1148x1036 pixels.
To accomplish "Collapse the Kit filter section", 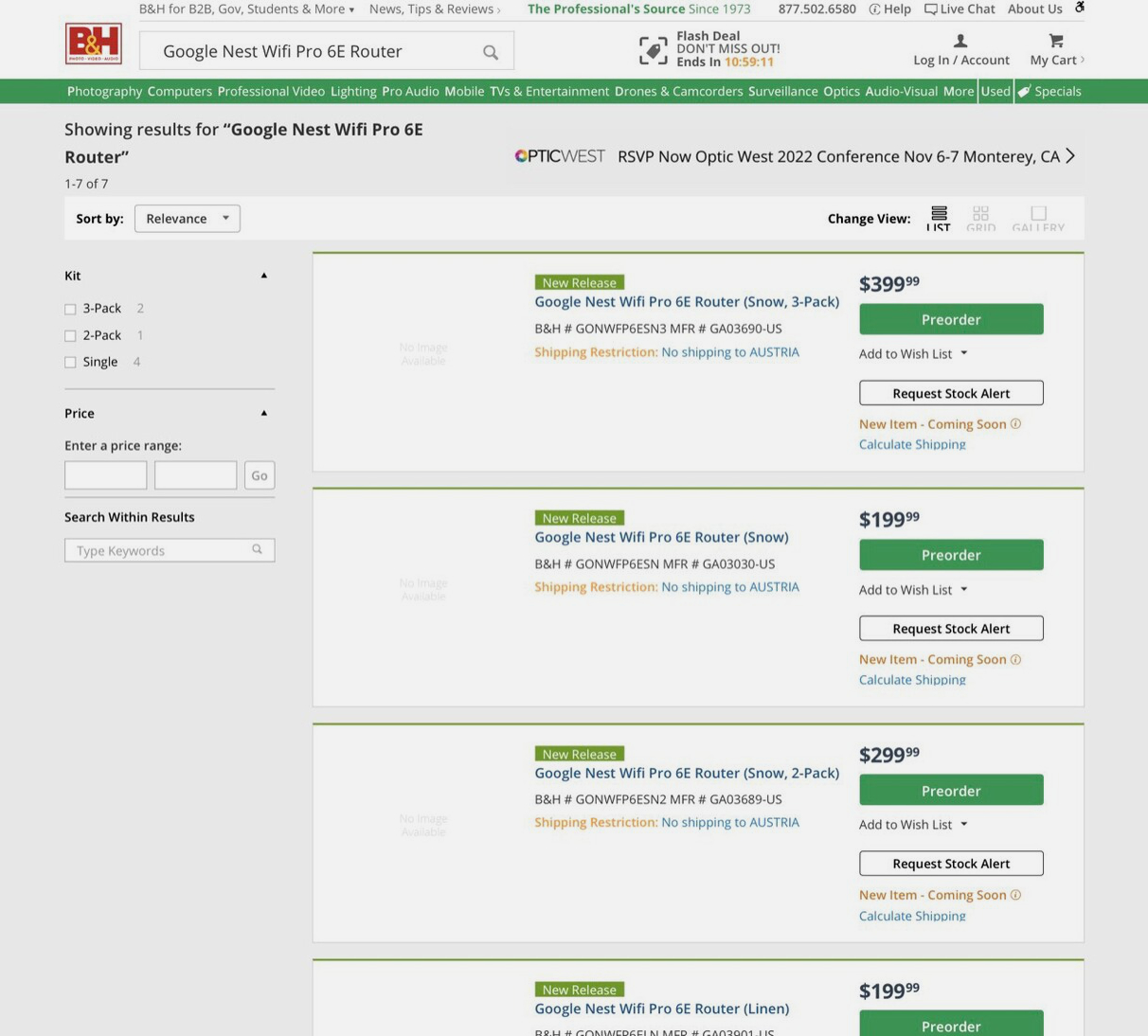I will (x=264, y=276).
